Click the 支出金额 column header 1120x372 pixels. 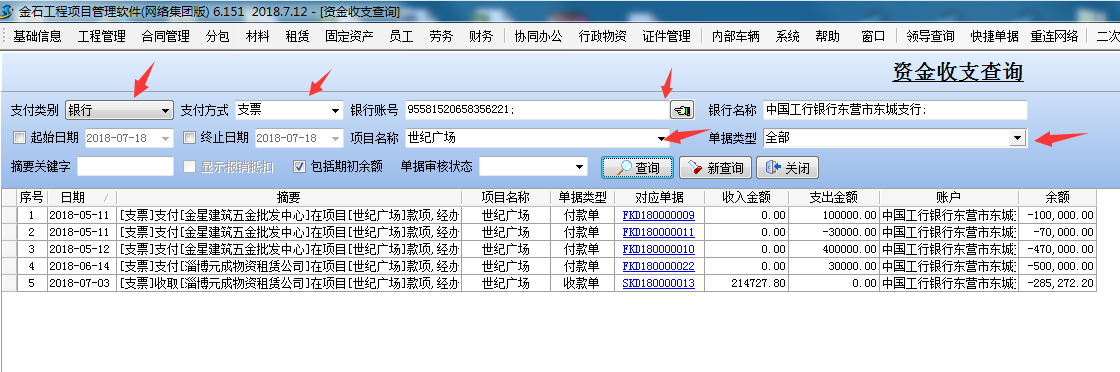[x=834, y=198]
